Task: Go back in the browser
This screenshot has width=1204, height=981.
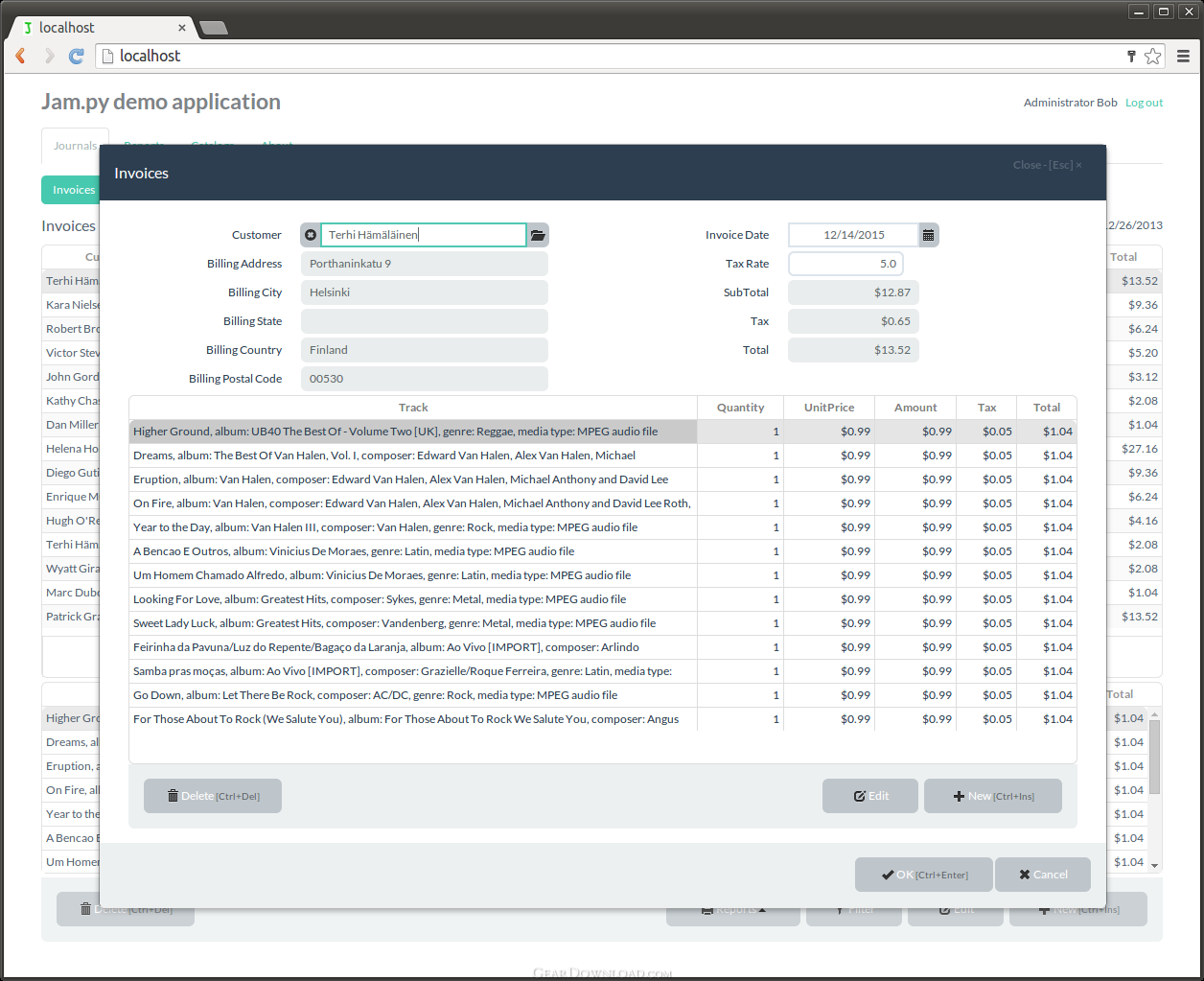Action: point(20,56)
